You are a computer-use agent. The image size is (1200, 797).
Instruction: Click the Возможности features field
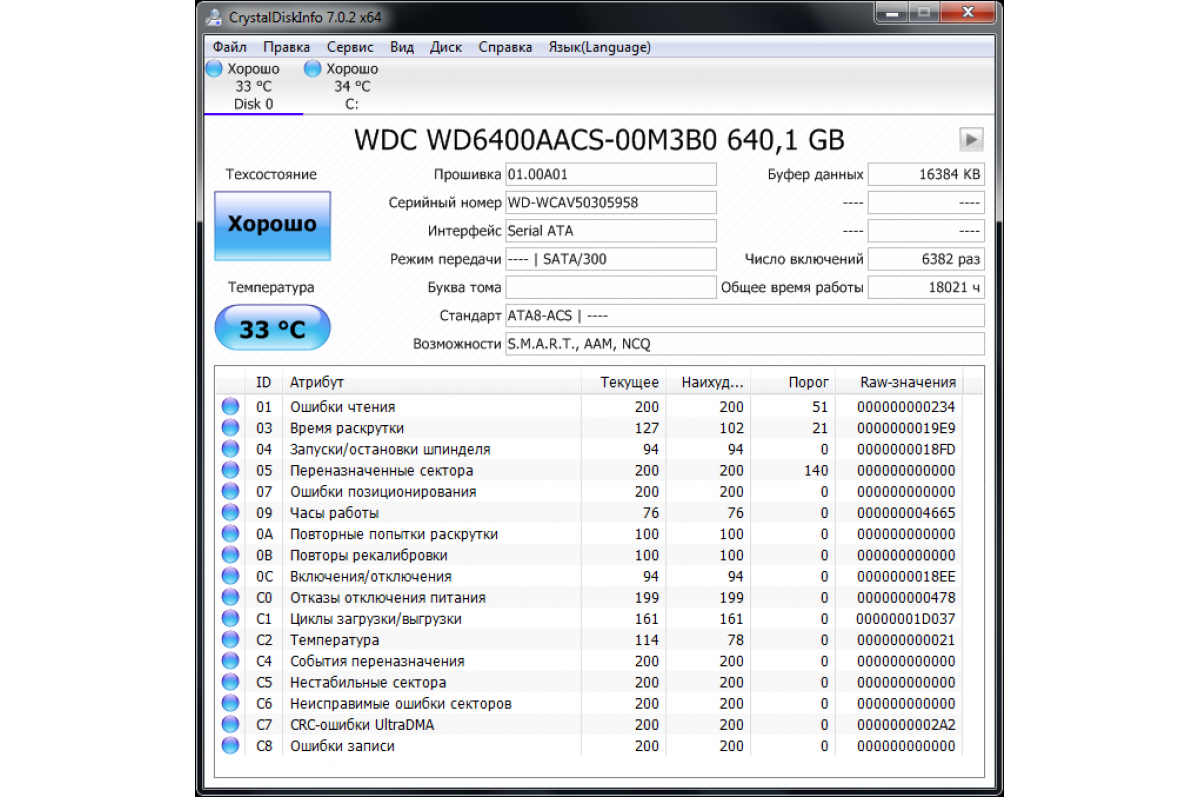pyautogui.click(x=745, y=344)
